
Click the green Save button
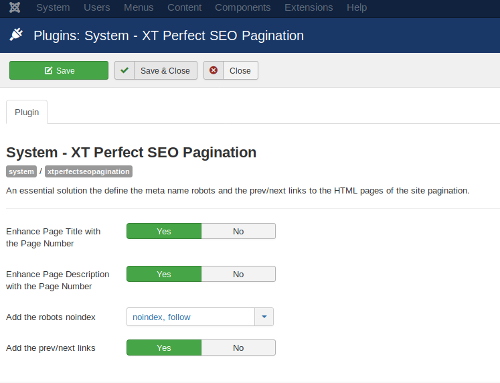[x=59, y=70]
